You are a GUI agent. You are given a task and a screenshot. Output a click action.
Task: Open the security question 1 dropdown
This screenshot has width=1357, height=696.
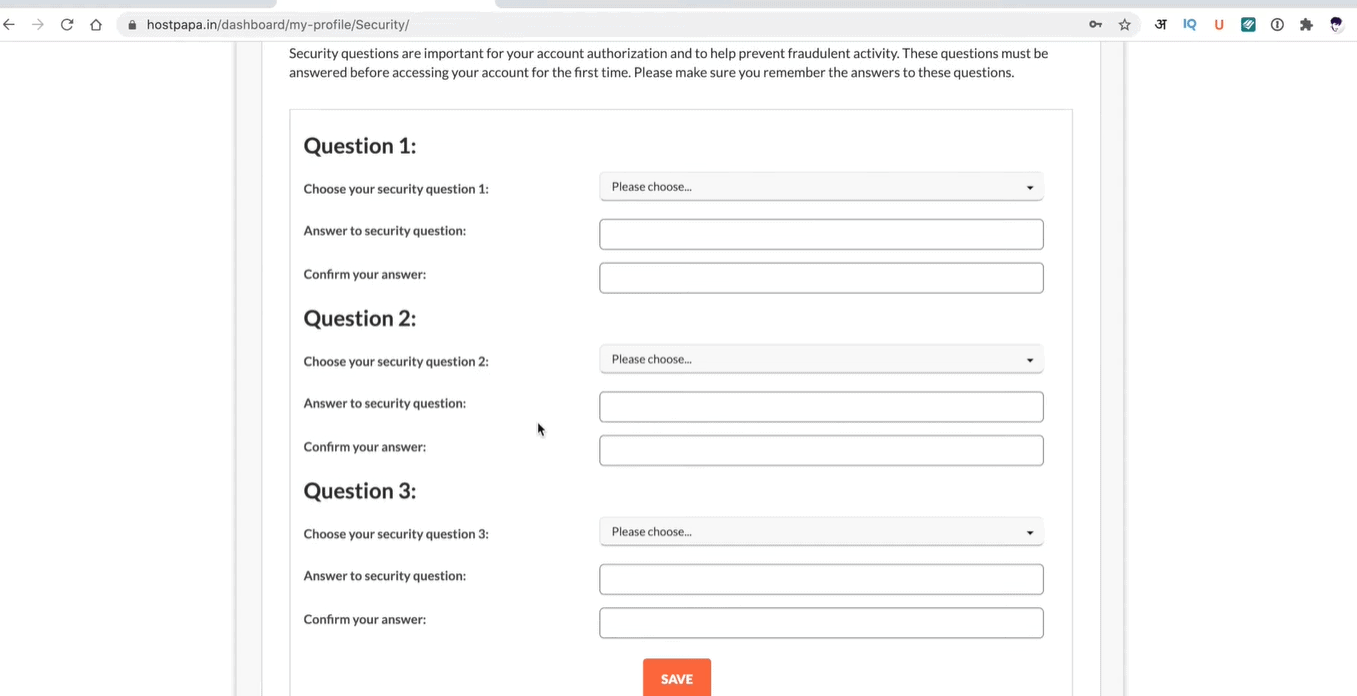(821, 187)
